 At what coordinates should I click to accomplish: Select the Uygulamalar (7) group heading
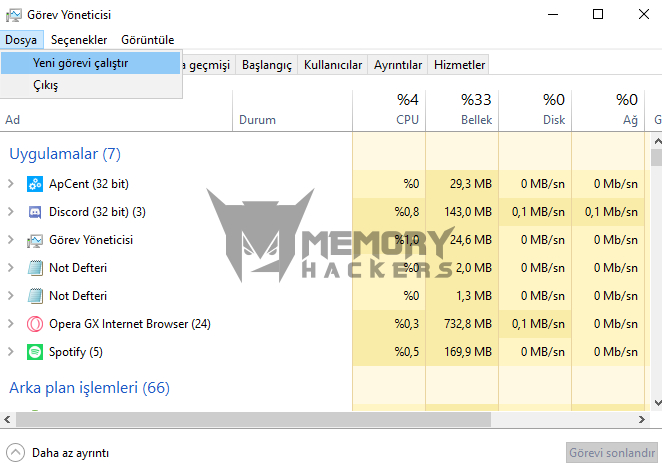65,154
